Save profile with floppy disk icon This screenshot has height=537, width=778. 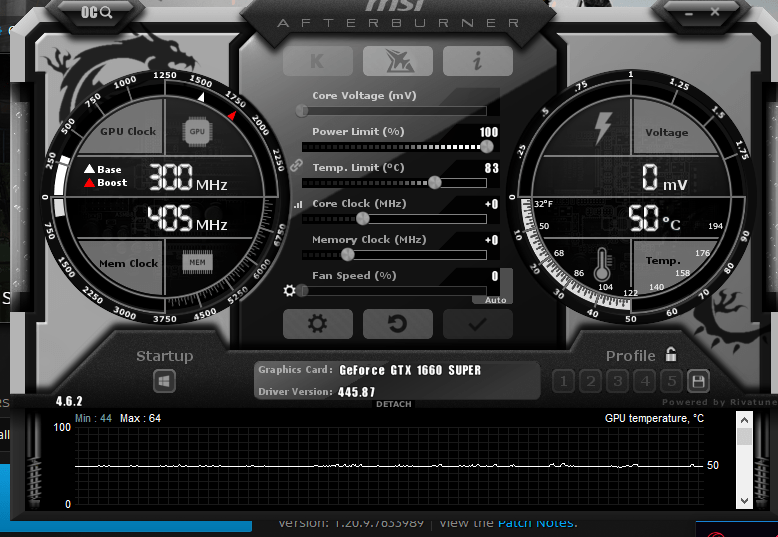pos(698,381)
